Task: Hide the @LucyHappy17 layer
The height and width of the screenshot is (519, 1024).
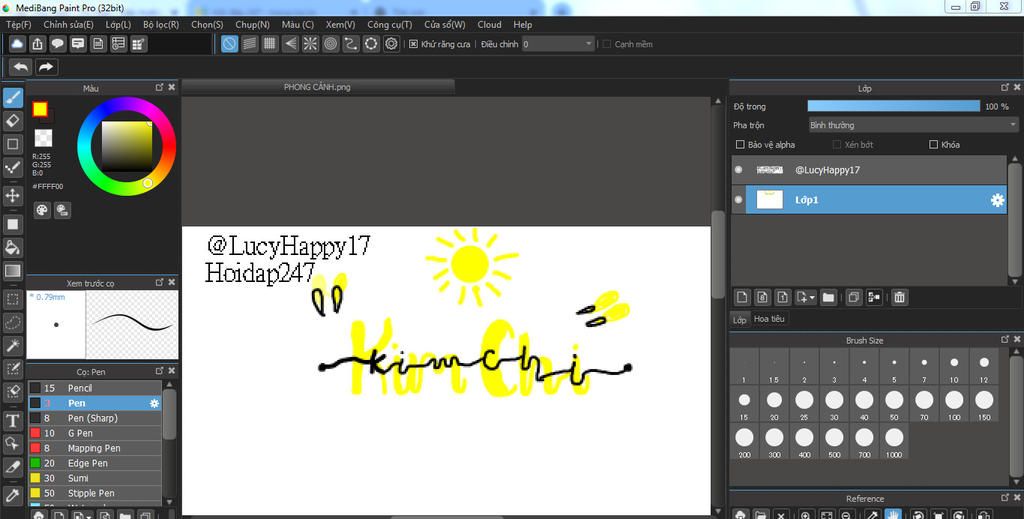Action: point(739,170)
